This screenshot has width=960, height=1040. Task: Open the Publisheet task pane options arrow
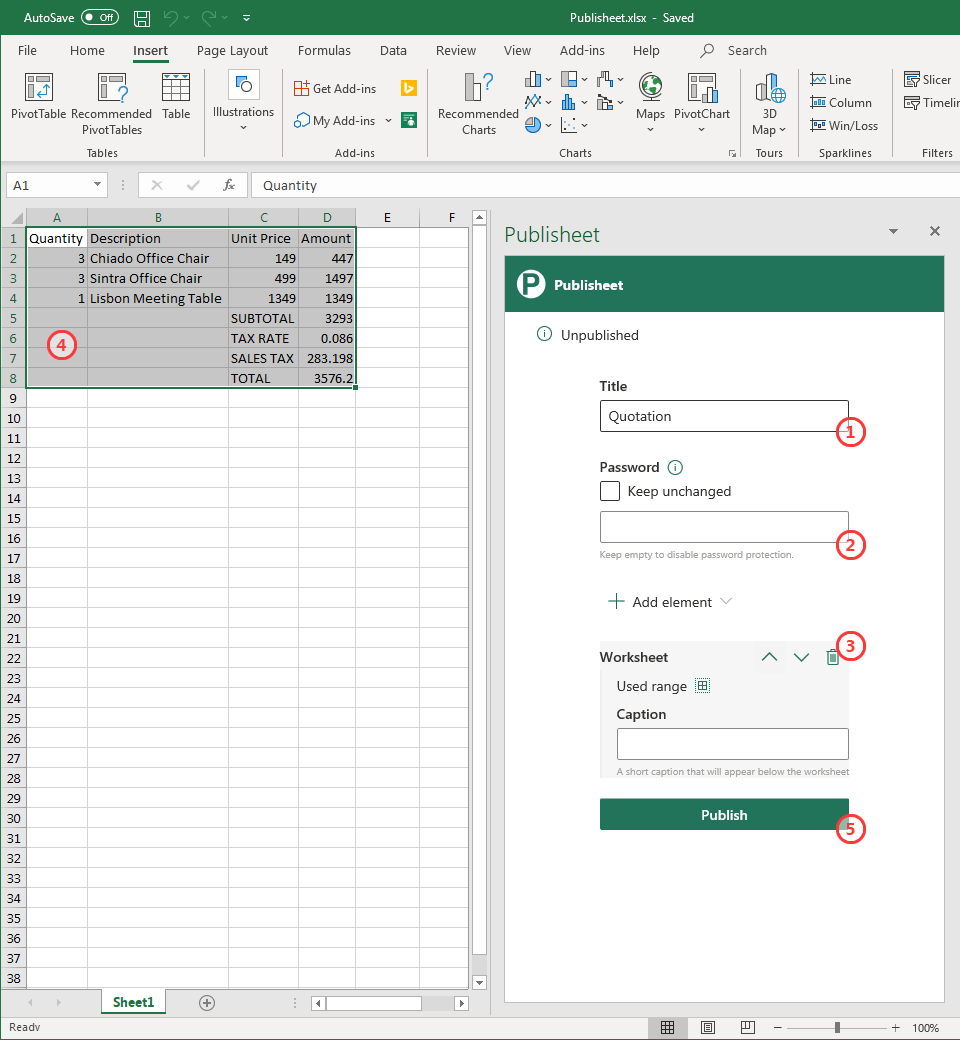(894, 231)
